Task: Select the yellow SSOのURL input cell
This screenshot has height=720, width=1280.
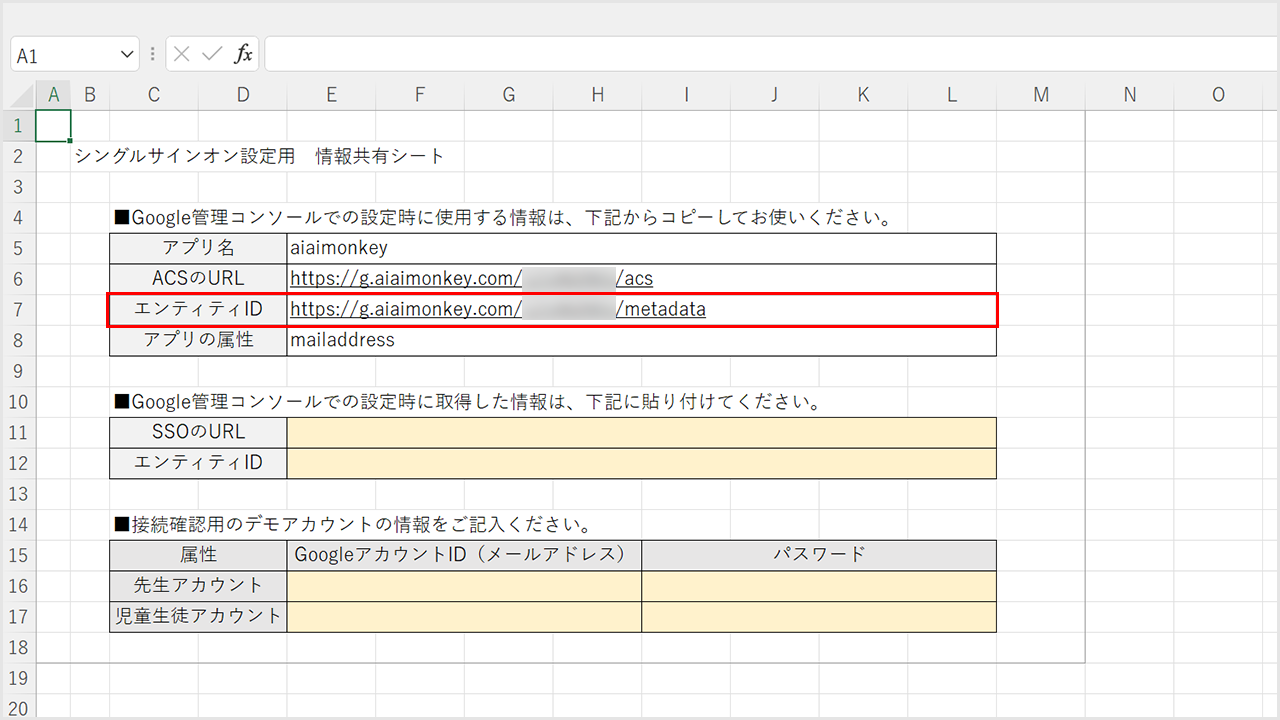Action: [640, 433]
